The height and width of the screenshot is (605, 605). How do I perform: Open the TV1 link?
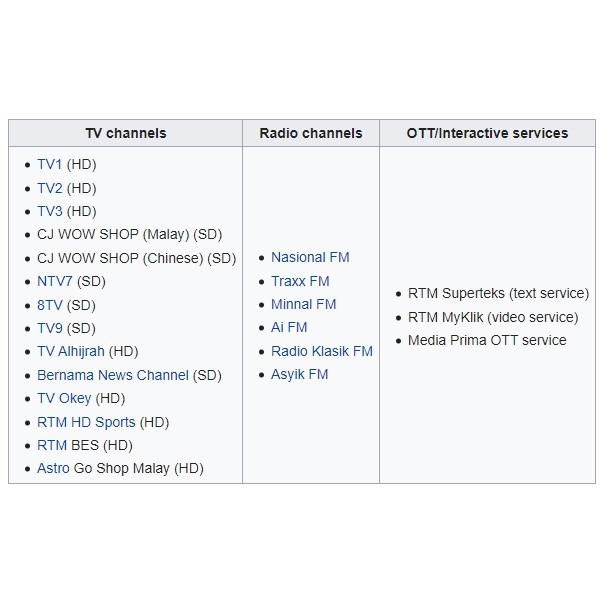tap(49, 164)
